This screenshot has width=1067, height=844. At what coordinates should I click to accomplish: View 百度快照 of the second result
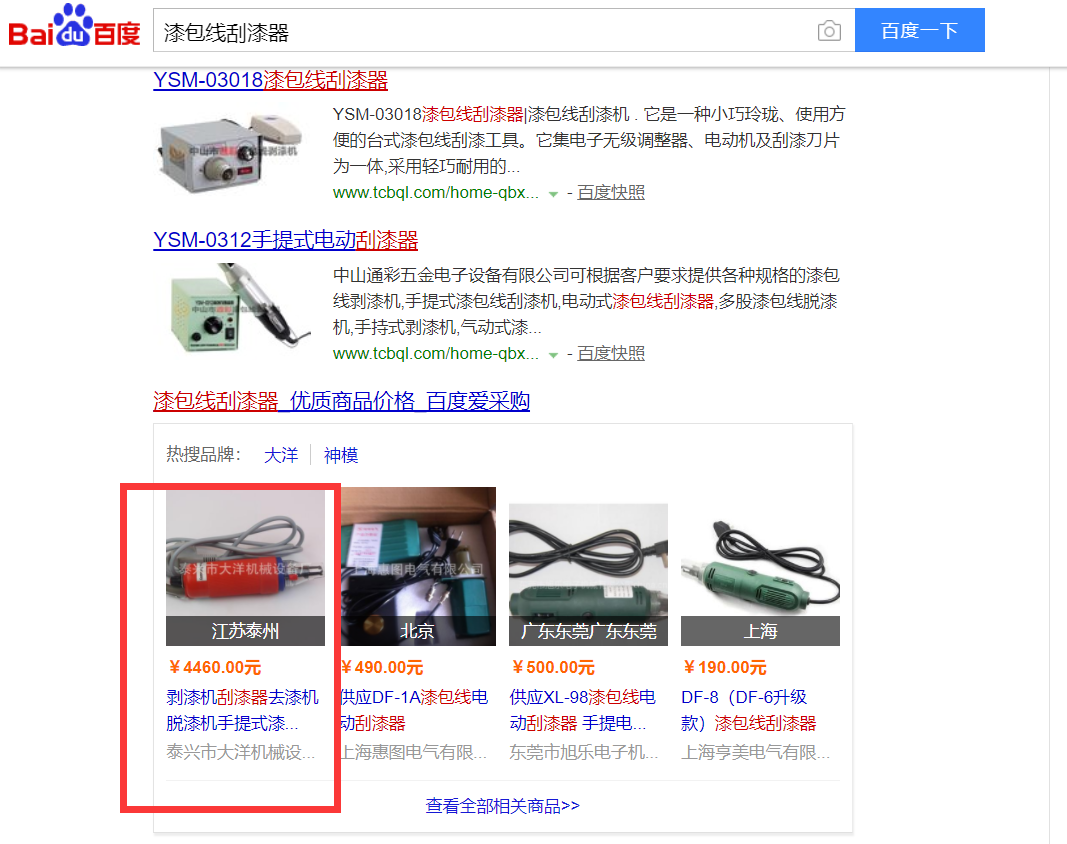[x=610, y=354]
